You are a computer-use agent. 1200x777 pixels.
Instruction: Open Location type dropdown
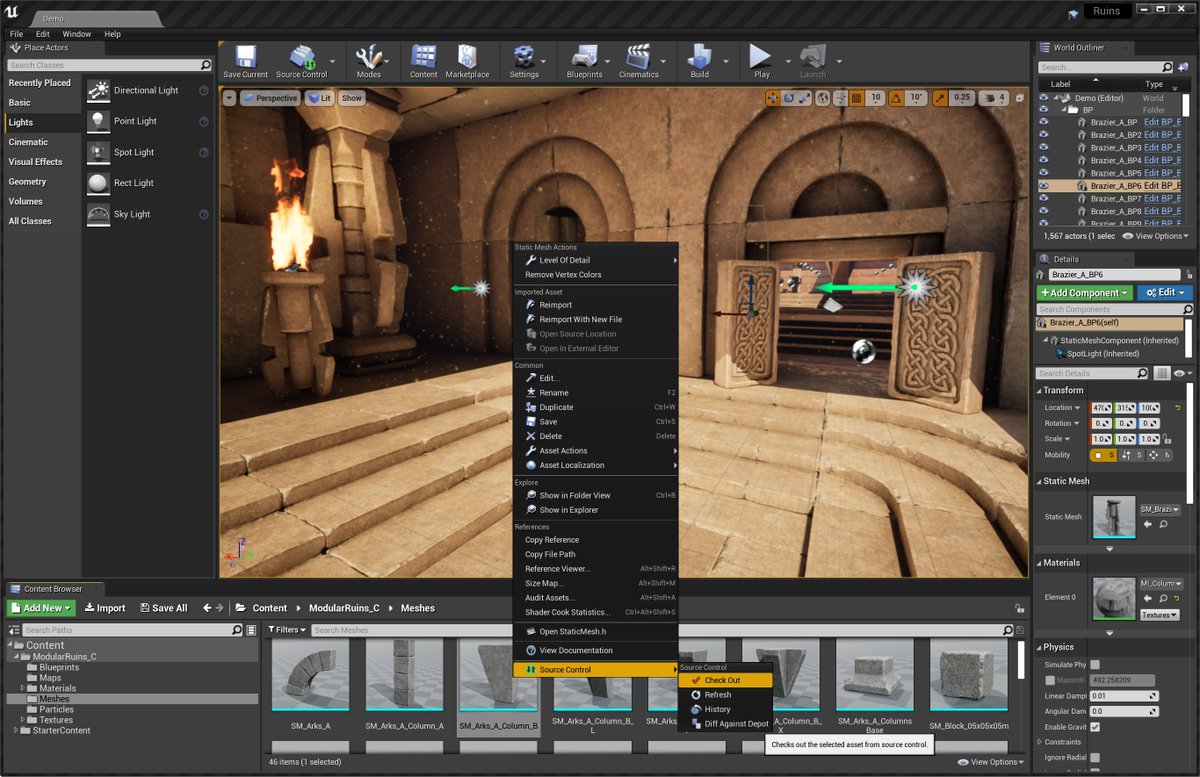pos(1063,407)
